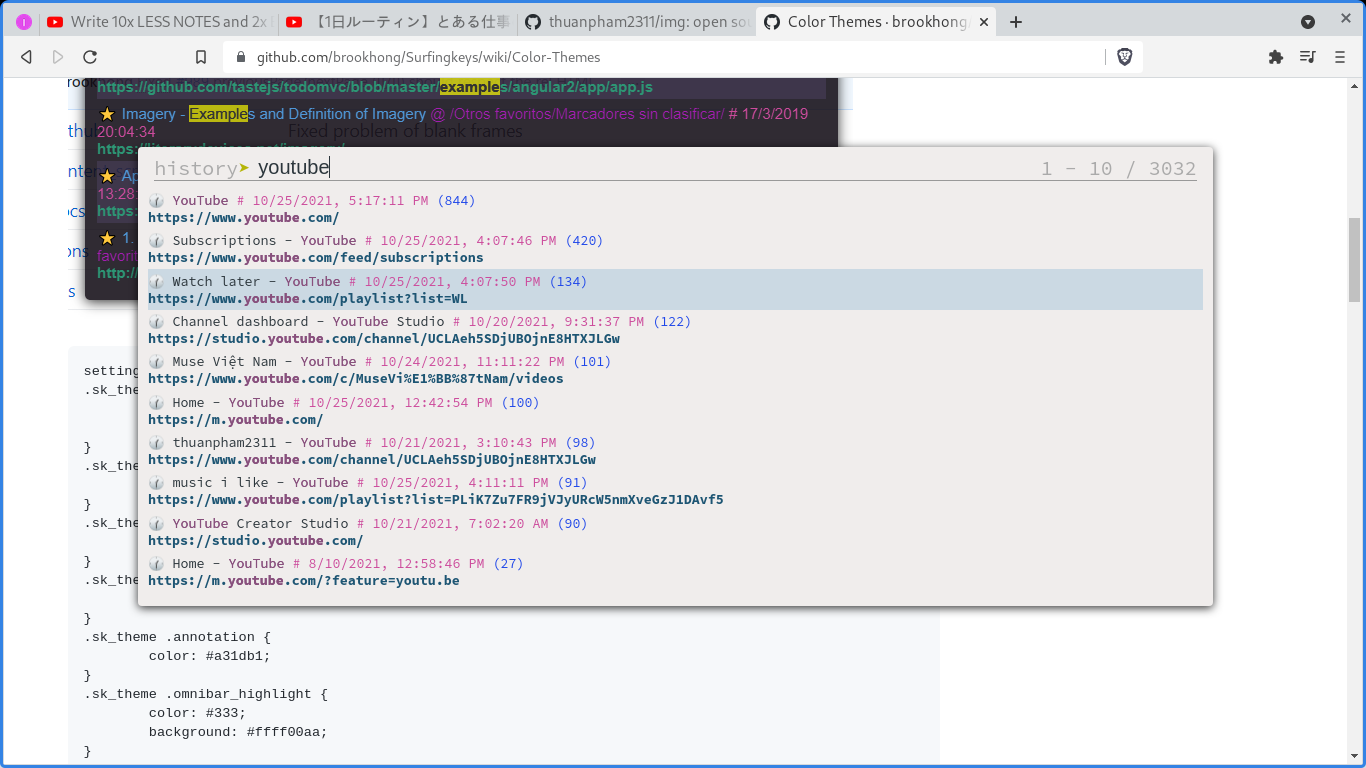The height and width of the screenshot is (768, 1366).
Task: Click globe icon beside YouTube entry
Action: point(156,201)
